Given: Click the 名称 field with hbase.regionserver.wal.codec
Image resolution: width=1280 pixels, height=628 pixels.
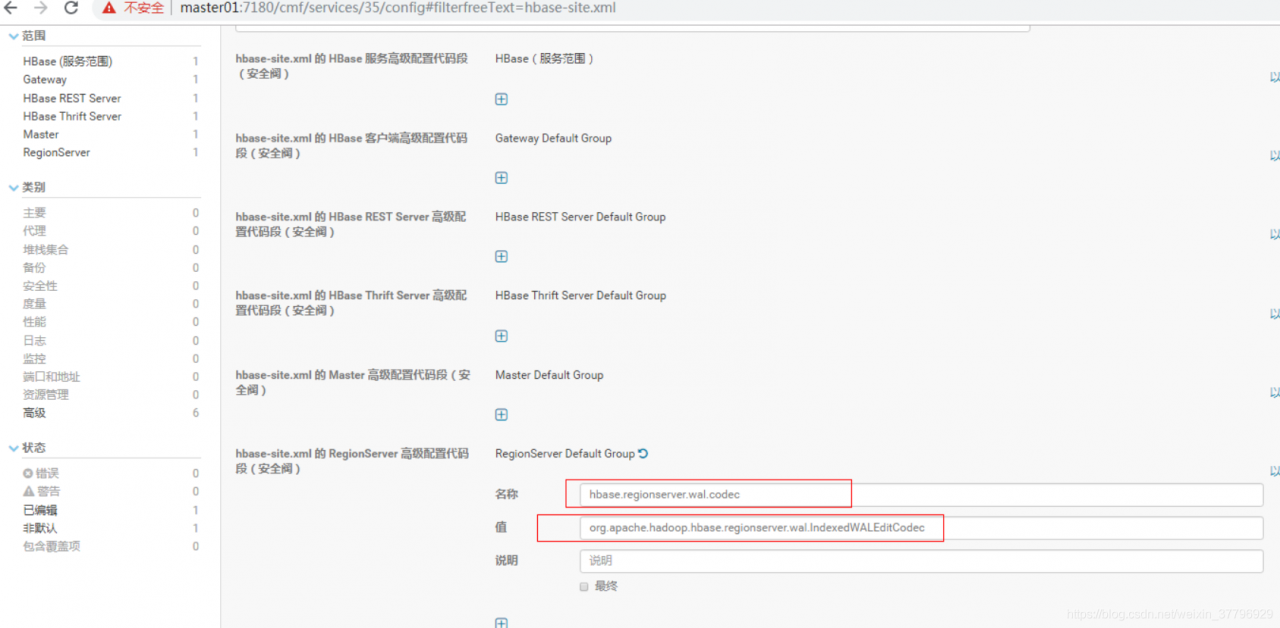Looking at the screenshot, I should tap(921, 495).
